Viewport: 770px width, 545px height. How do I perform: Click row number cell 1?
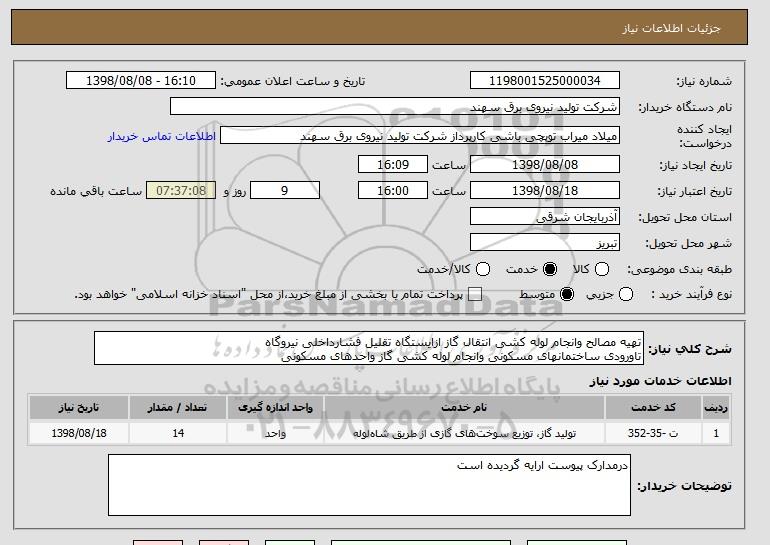[716, 433]
